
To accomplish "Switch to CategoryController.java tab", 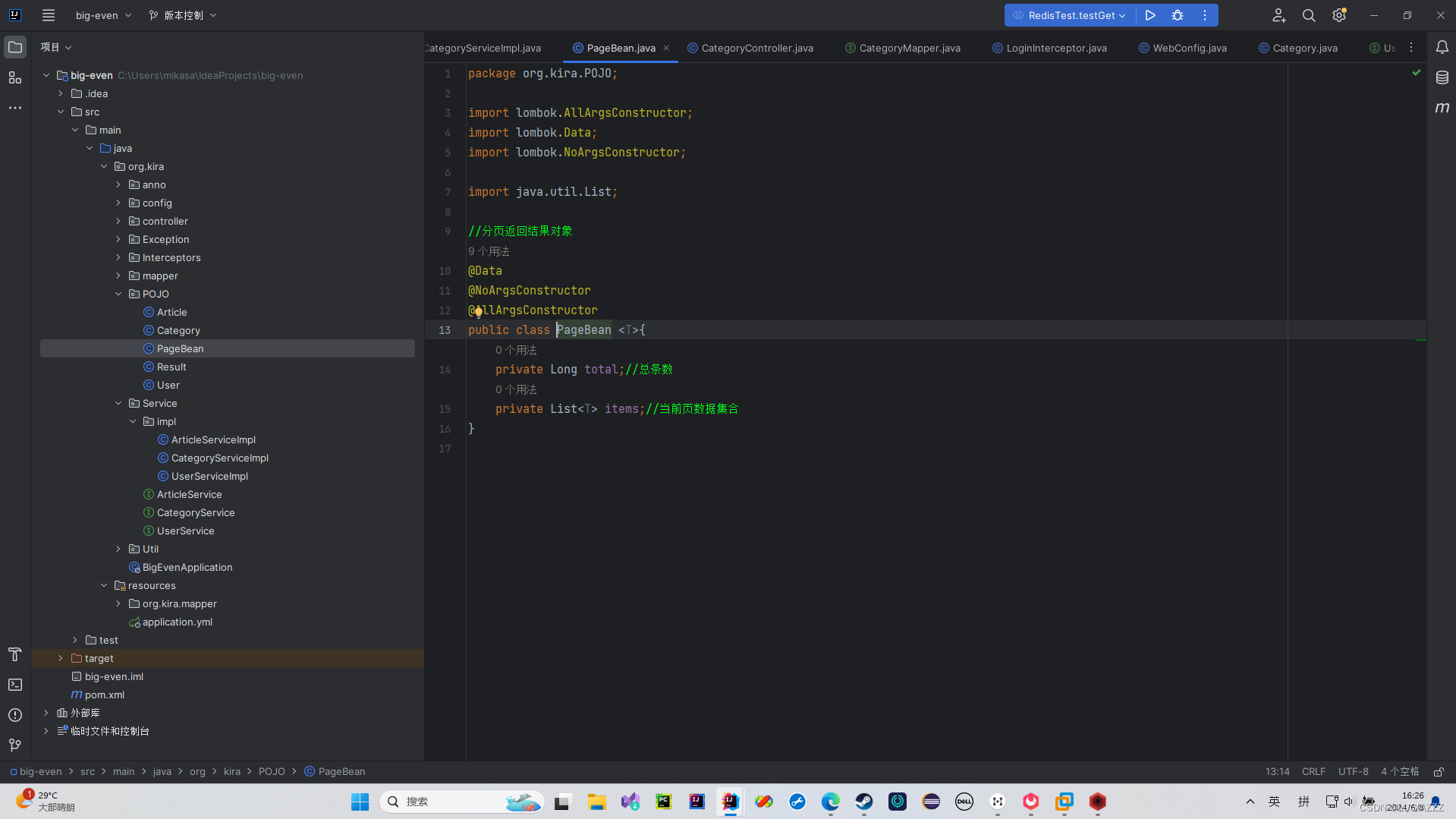I will click(x=750, y=48).
